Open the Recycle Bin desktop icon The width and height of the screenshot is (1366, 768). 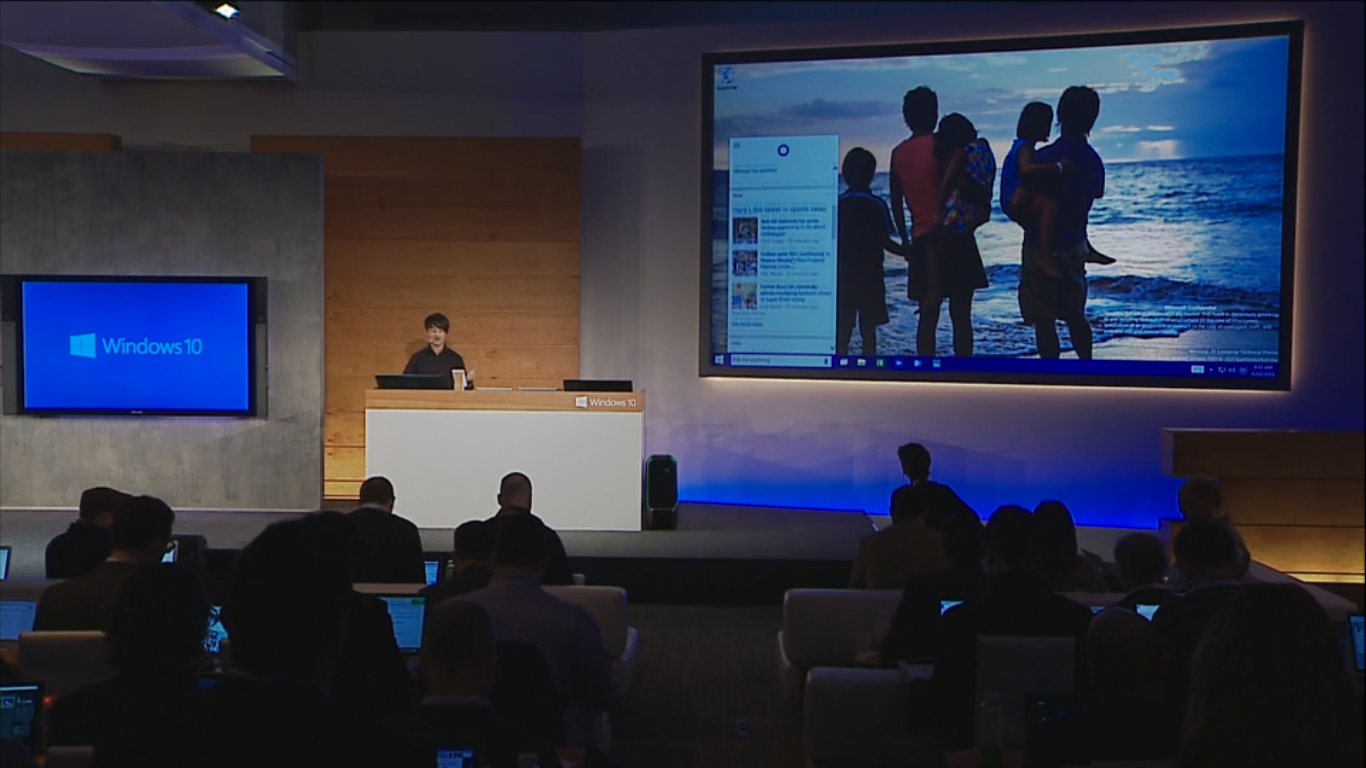coord(727,78)
